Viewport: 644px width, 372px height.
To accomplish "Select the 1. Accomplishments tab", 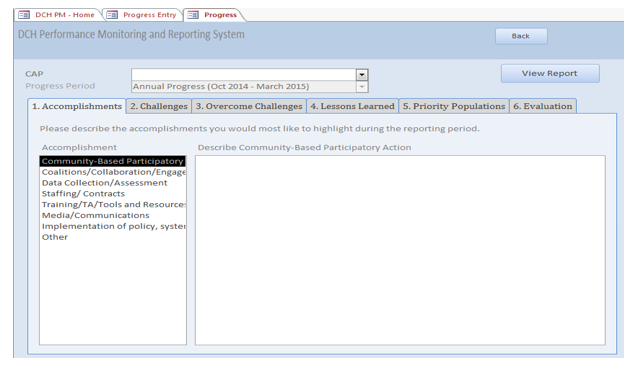I will [x=77, y=106].
